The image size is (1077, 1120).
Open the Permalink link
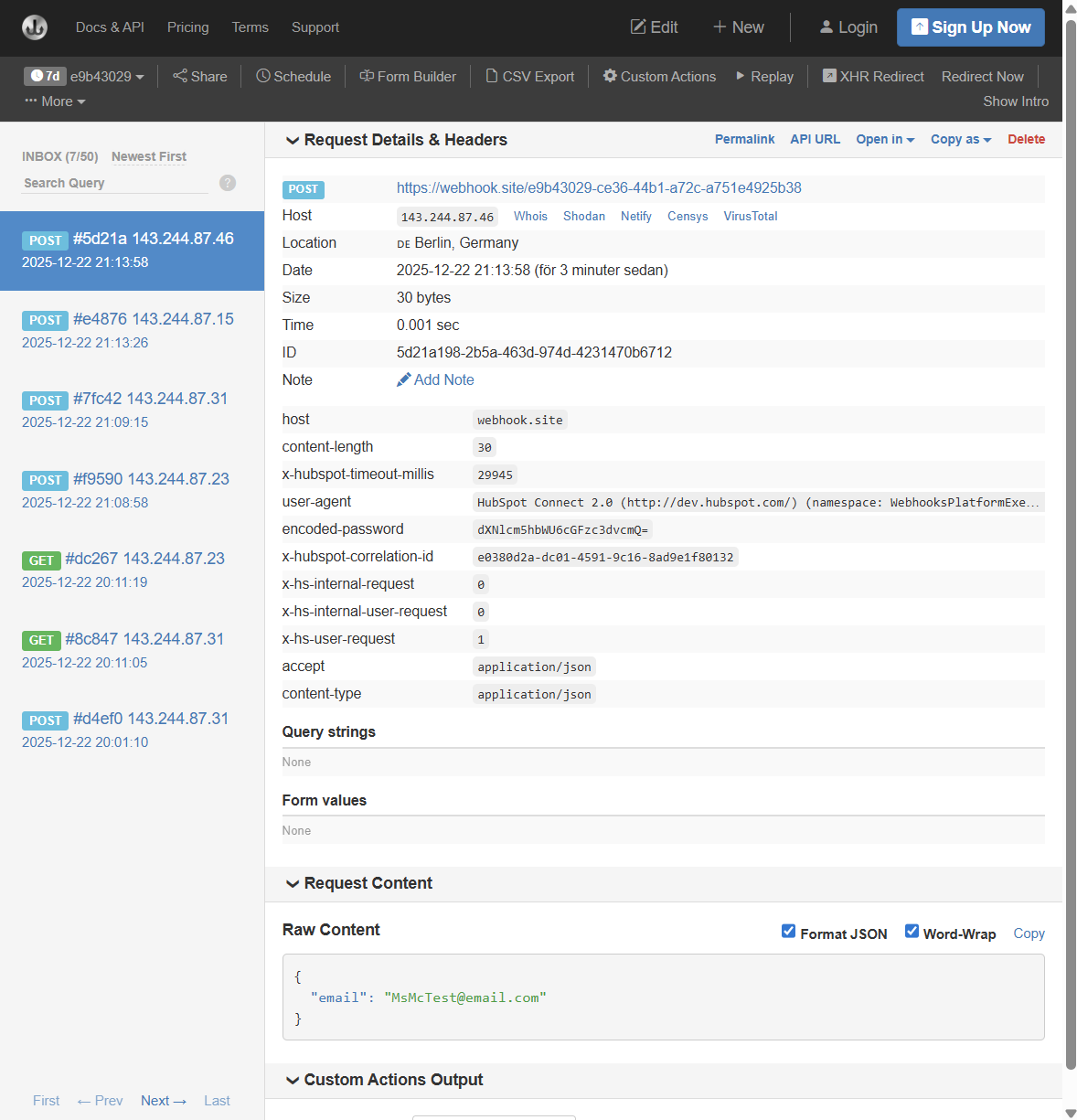click(744, 139)
